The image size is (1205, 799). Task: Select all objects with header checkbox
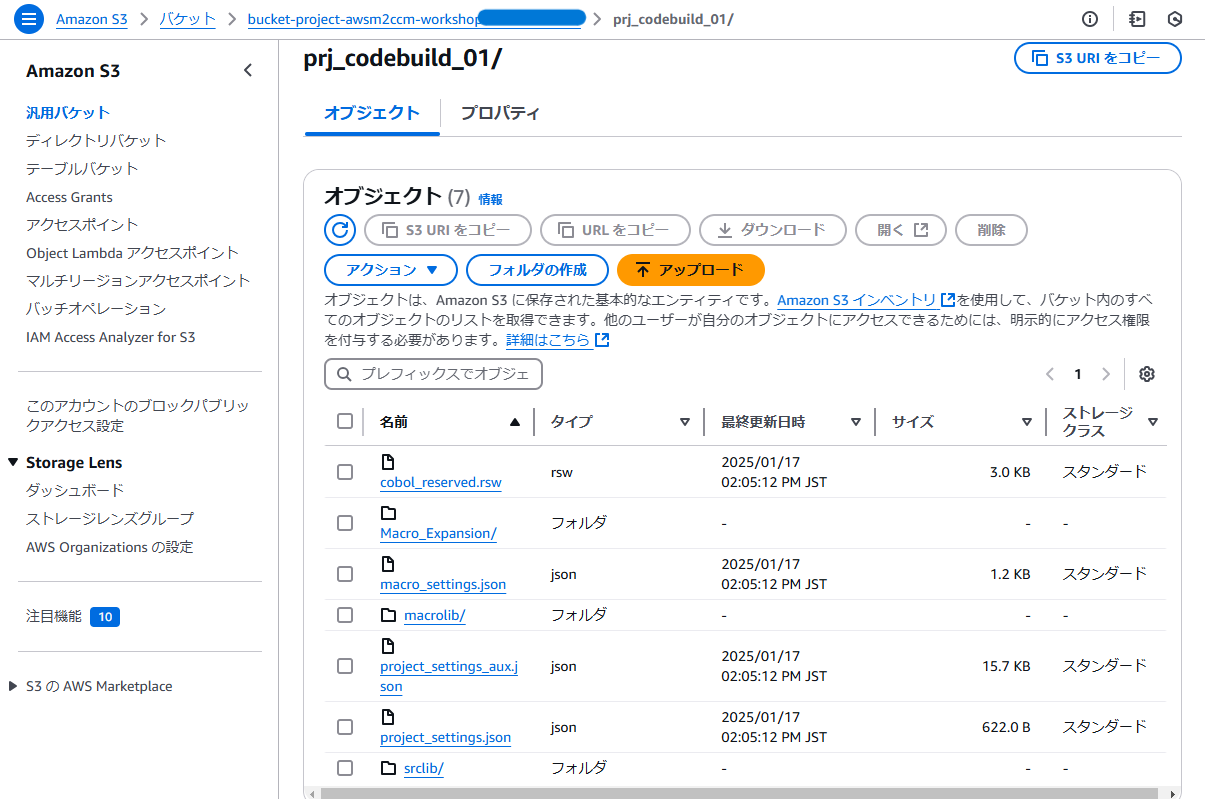pyautogui.click(x=345, y=421)
